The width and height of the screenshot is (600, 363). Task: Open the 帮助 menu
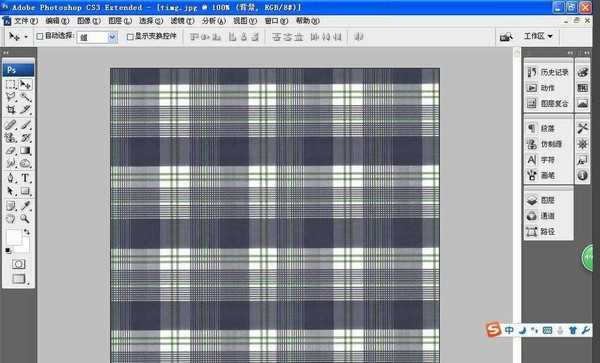[x=307, y=21]
